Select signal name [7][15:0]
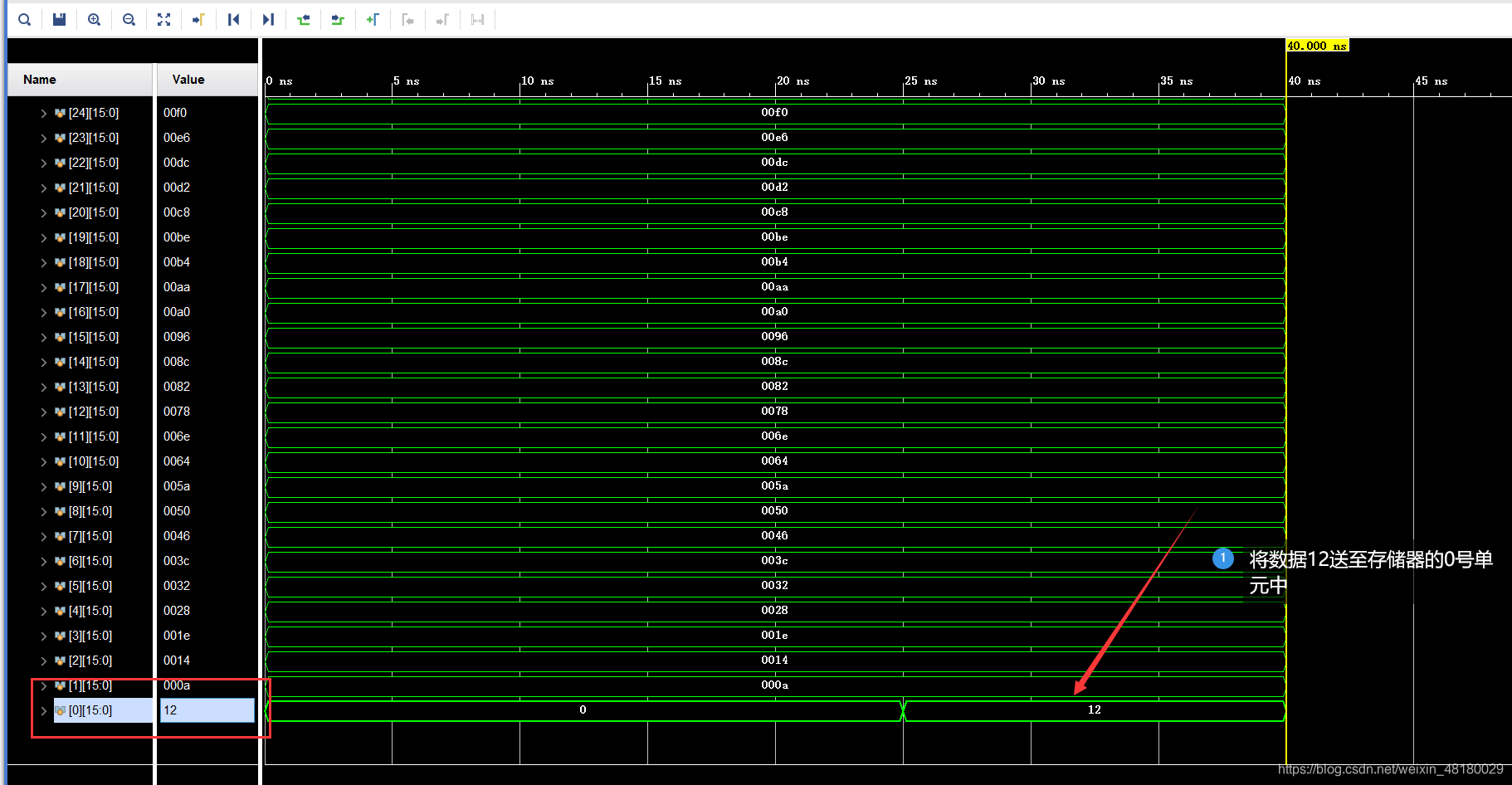 click(x=90, y=536)
